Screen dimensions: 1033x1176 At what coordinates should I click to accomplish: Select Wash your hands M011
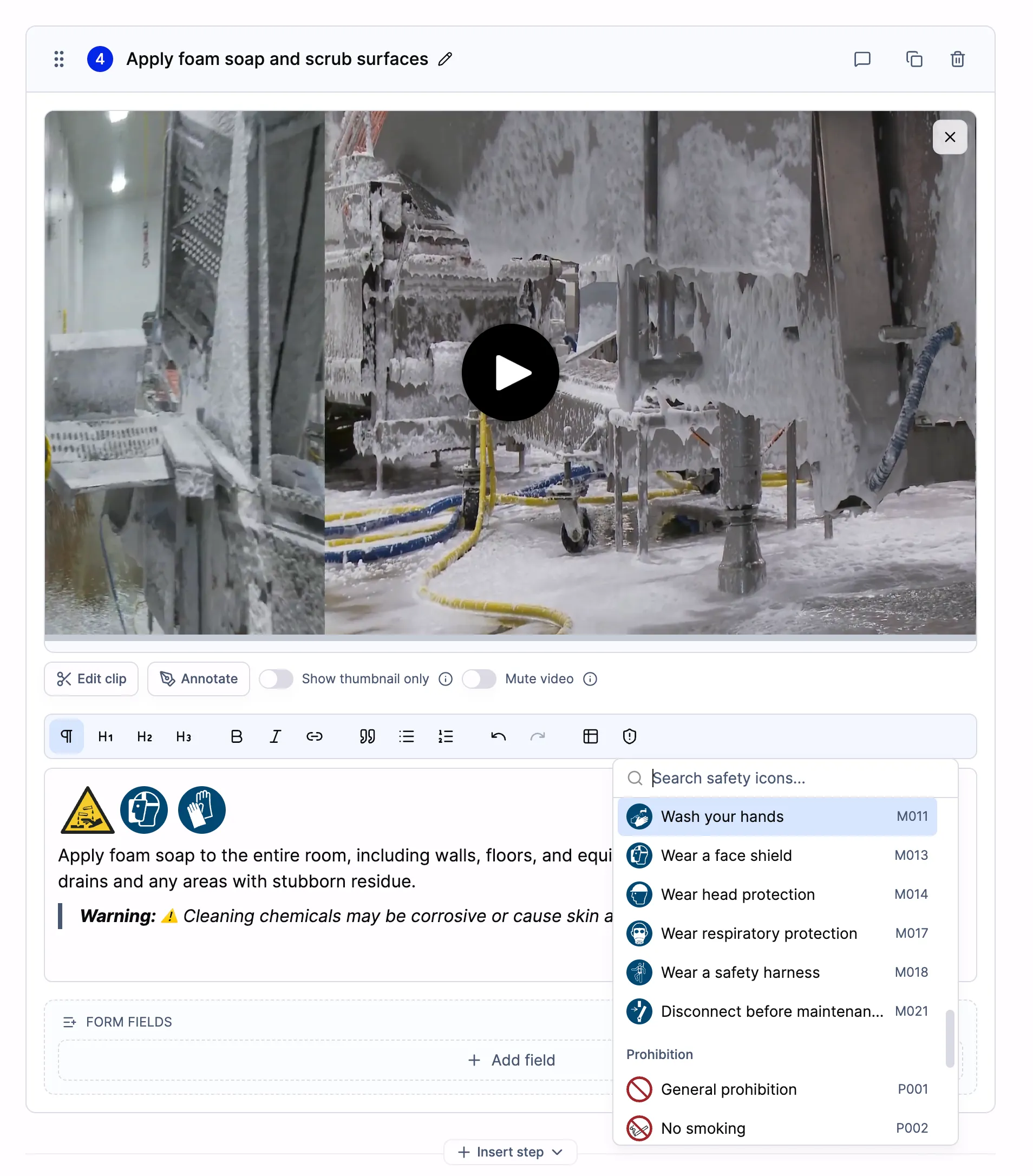777,816
